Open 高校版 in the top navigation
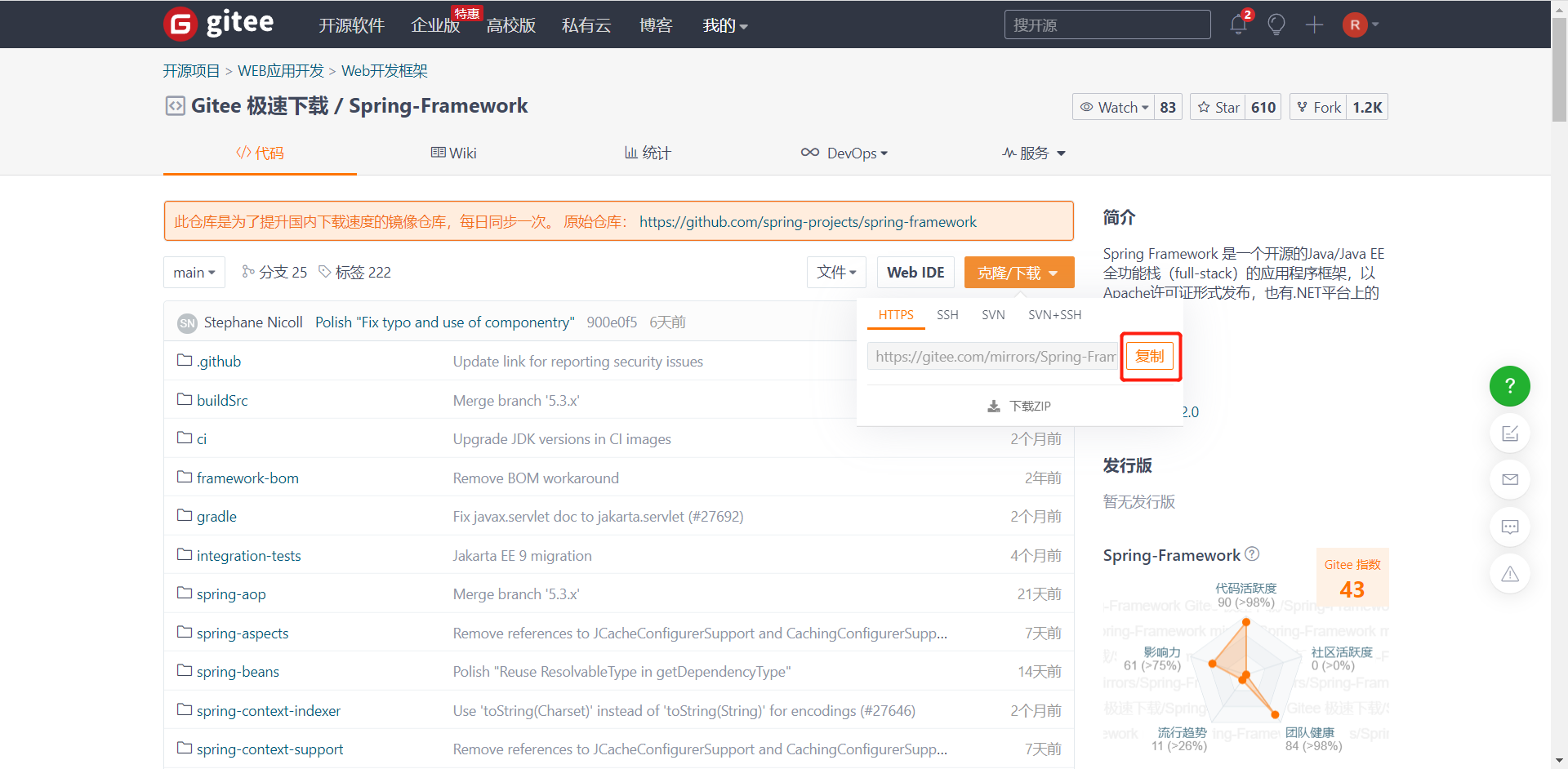This screenshot has width=1568, height=769. coord(511,25)
